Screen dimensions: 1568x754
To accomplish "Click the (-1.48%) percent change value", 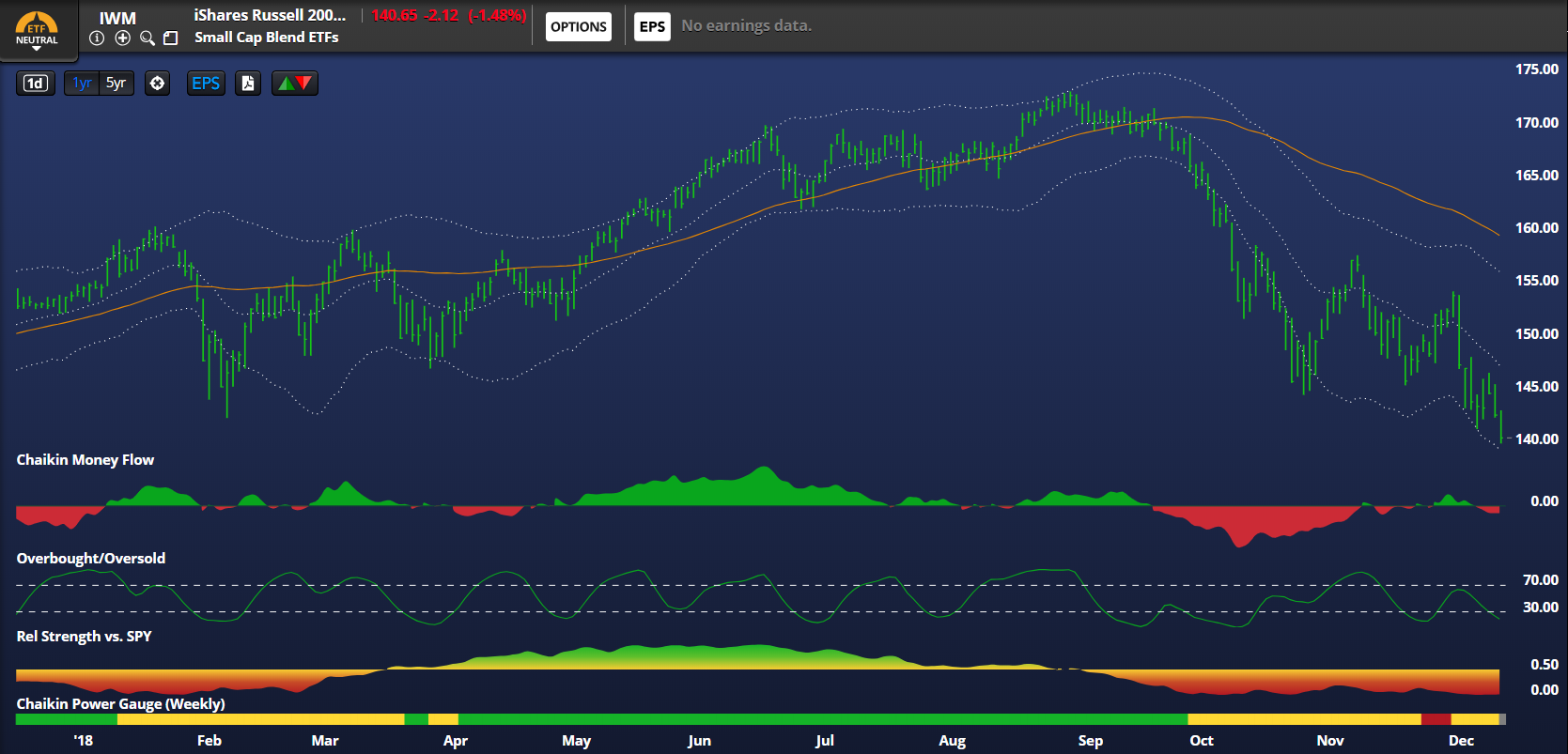I will coord(497,15).
